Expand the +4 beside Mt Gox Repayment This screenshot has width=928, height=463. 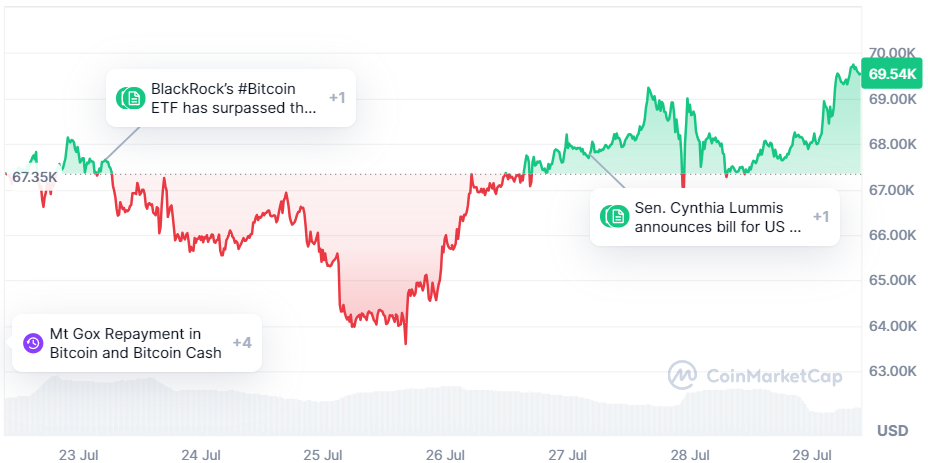pos(242,343)
